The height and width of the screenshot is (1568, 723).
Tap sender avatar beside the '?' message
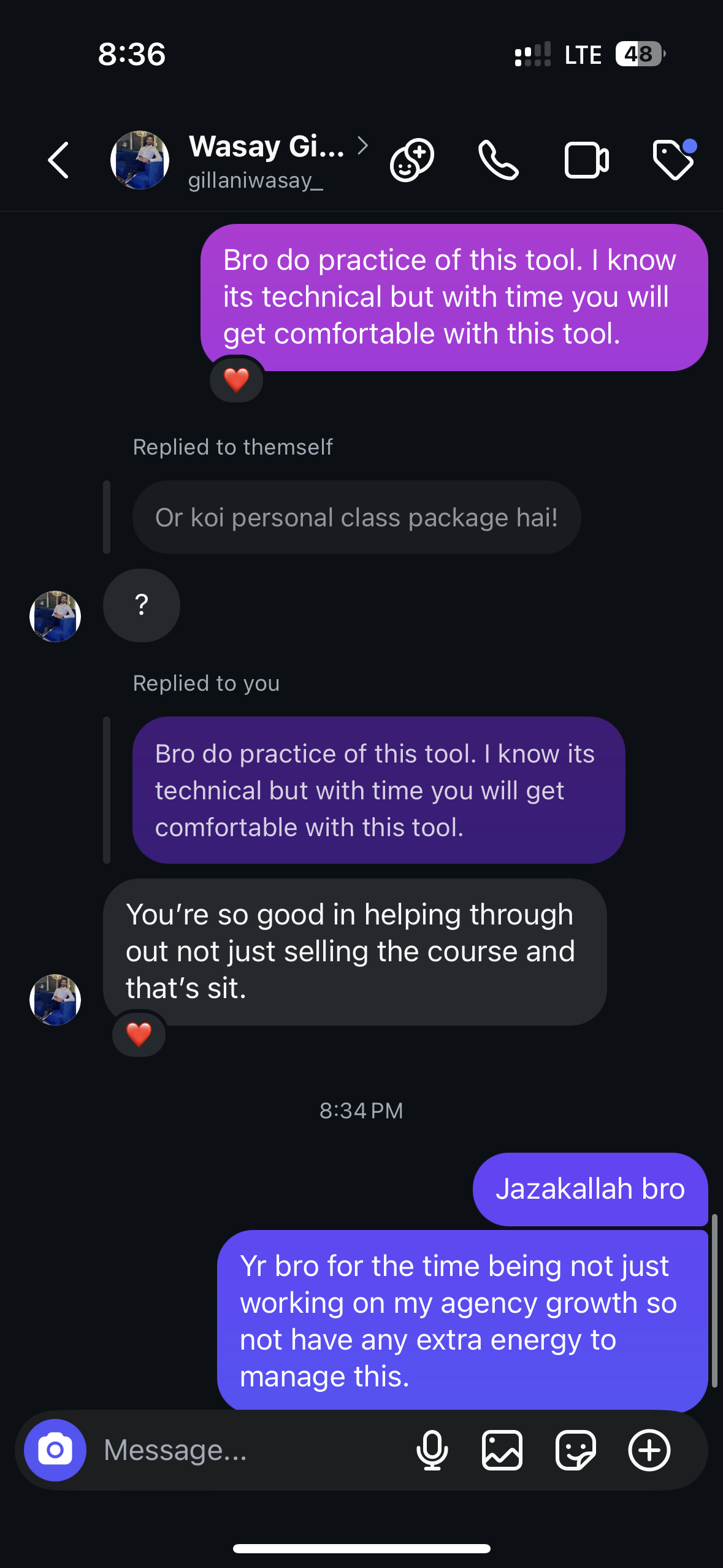click(x=55, y=617)
